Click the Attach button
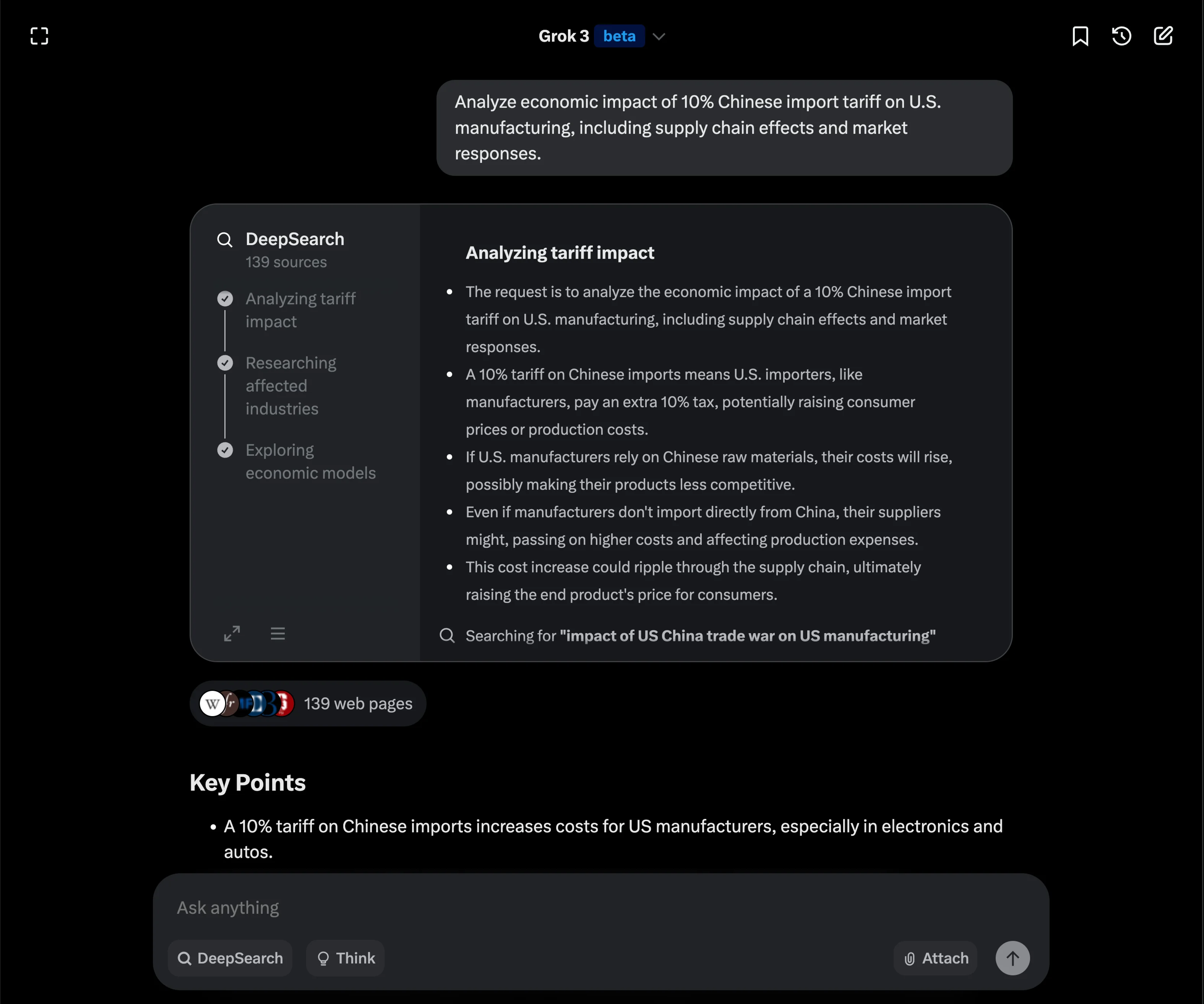The height and width of the screenshot is (1004, 1204). pos(936,958)
